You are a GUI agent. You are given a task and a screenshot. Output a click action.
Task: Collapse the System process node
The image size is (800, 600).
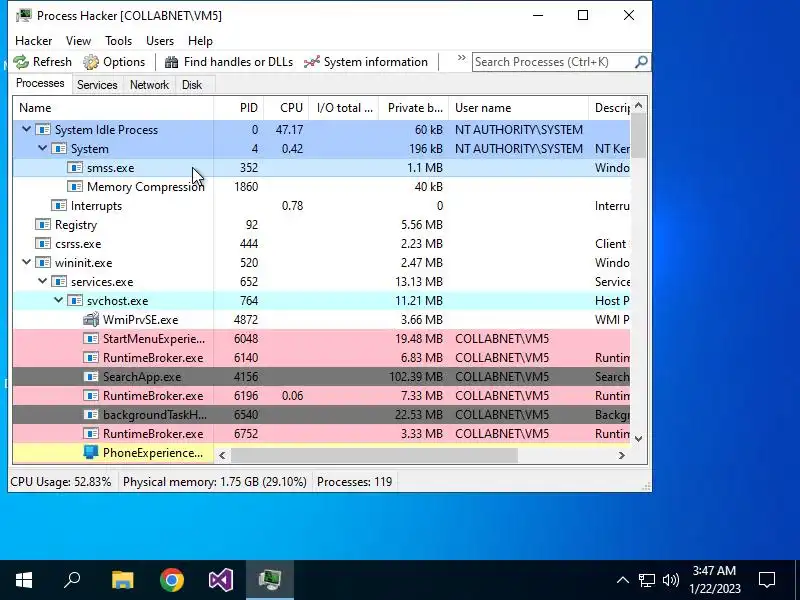pyautogui.click(x=42, y=148)
